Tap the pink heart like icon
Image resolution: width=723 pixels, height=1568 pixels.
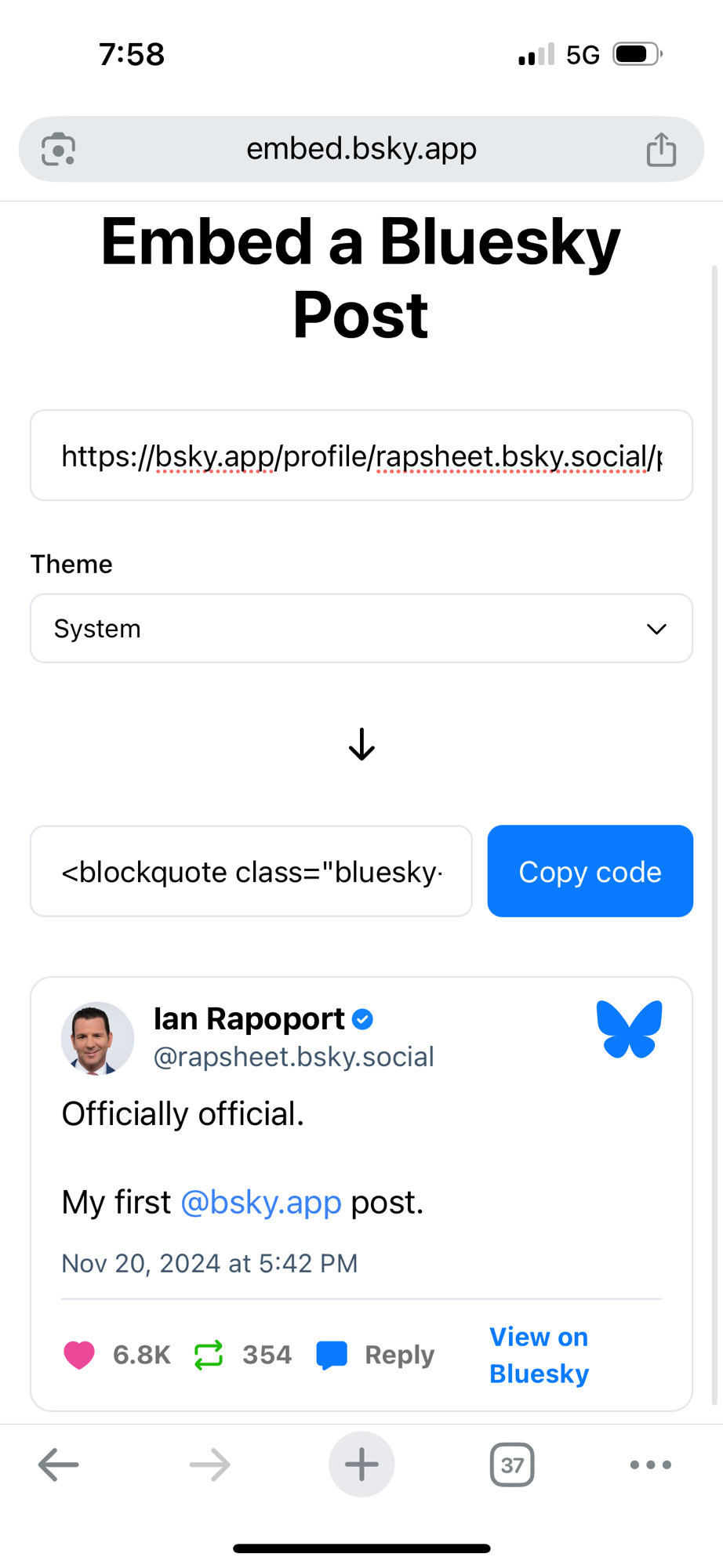[79, 1355]
